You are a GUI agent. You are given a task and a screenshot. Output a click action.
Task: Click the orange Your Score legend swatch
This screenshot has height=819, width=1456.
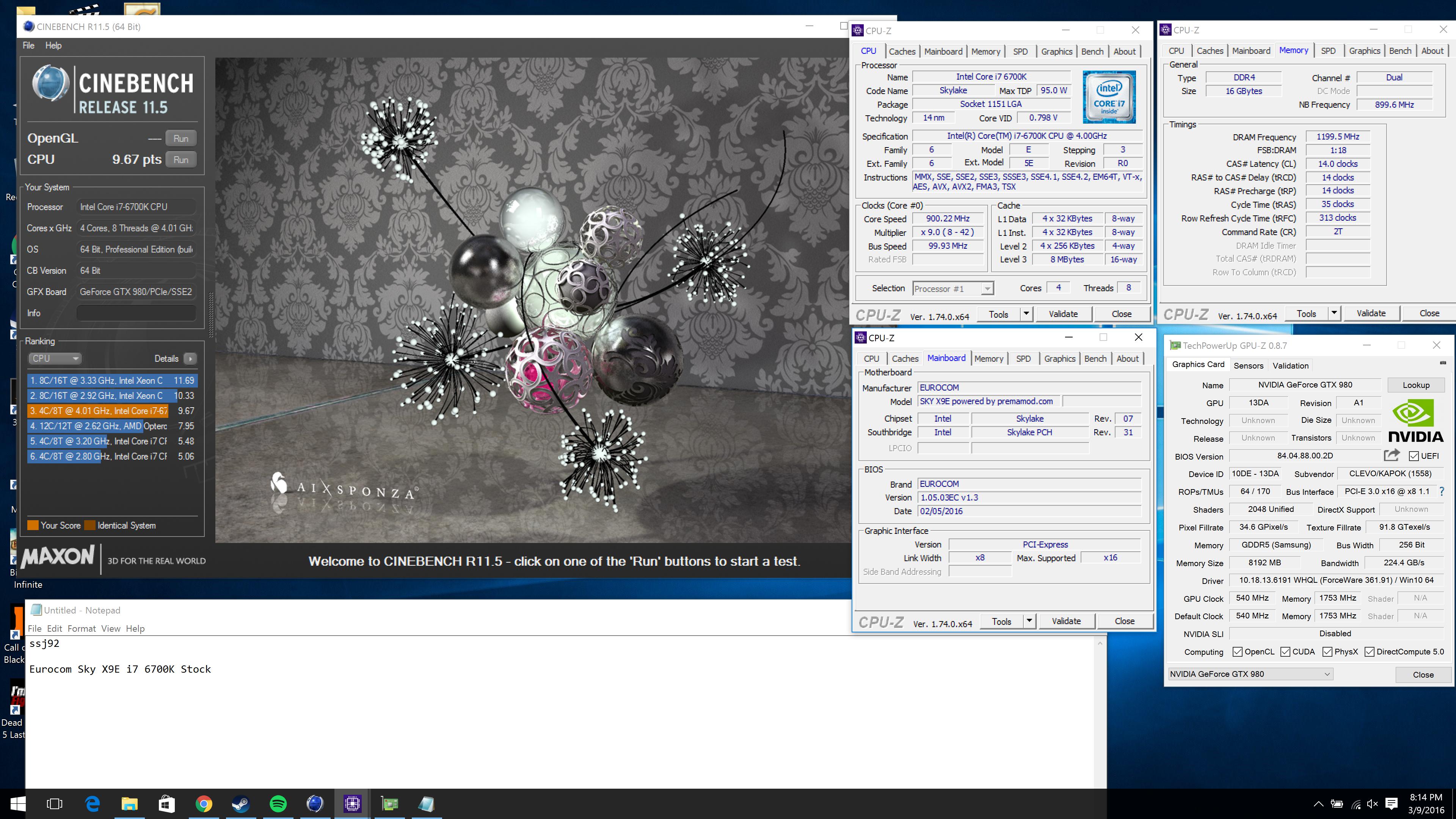click(x=33, y=525)
